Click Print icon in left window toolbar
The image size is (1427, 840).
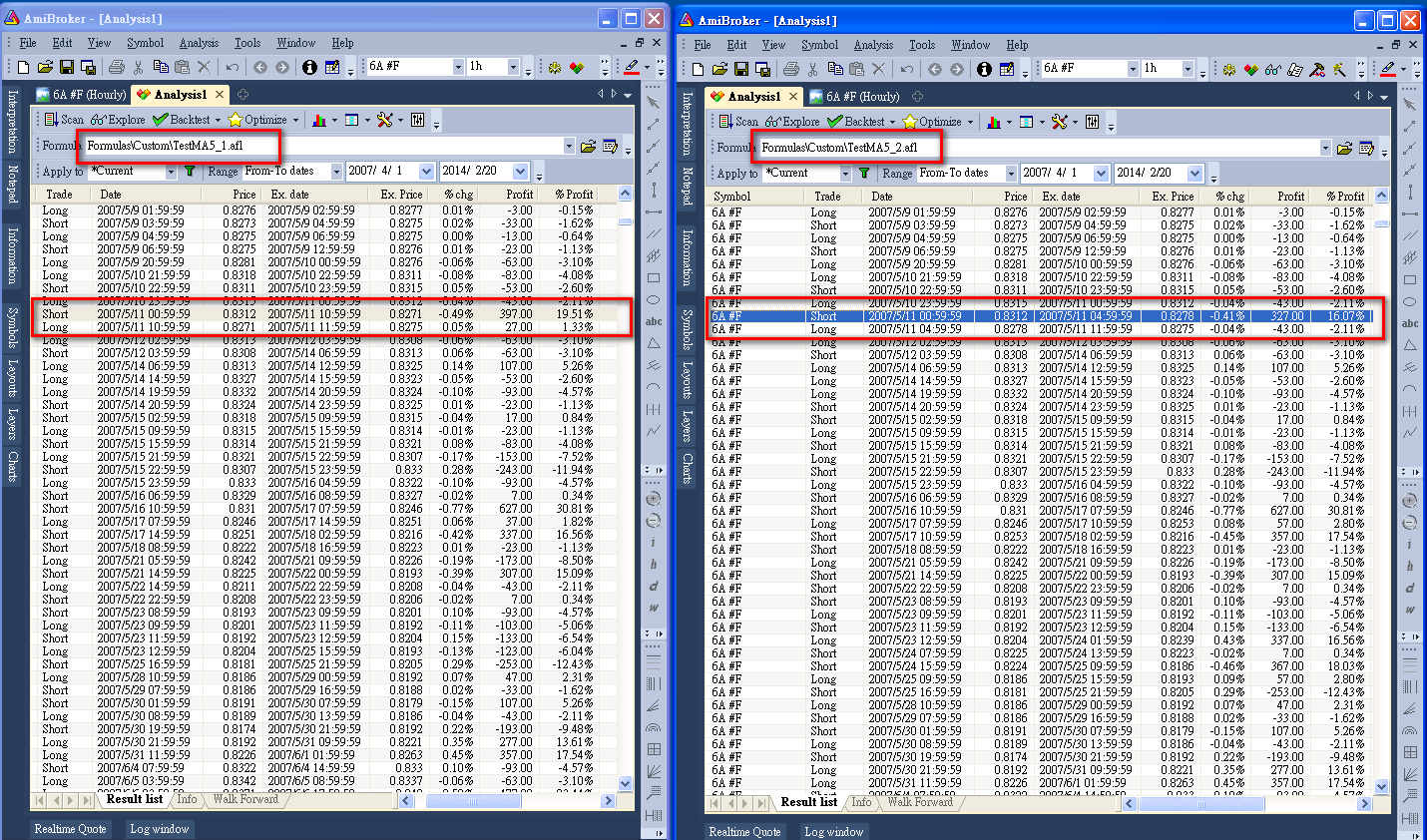pyautogui.click(x=116, y=67)
